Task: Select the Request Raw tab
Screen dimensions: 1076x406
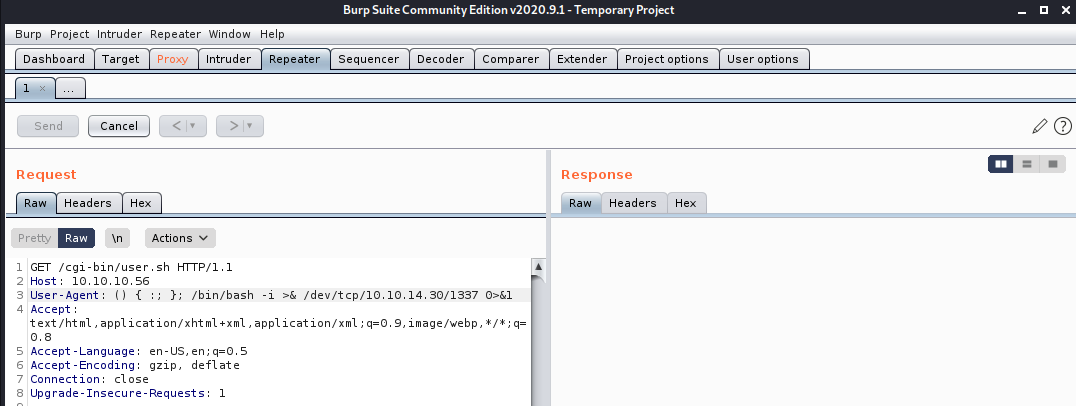Action: [x=36, y=203]
